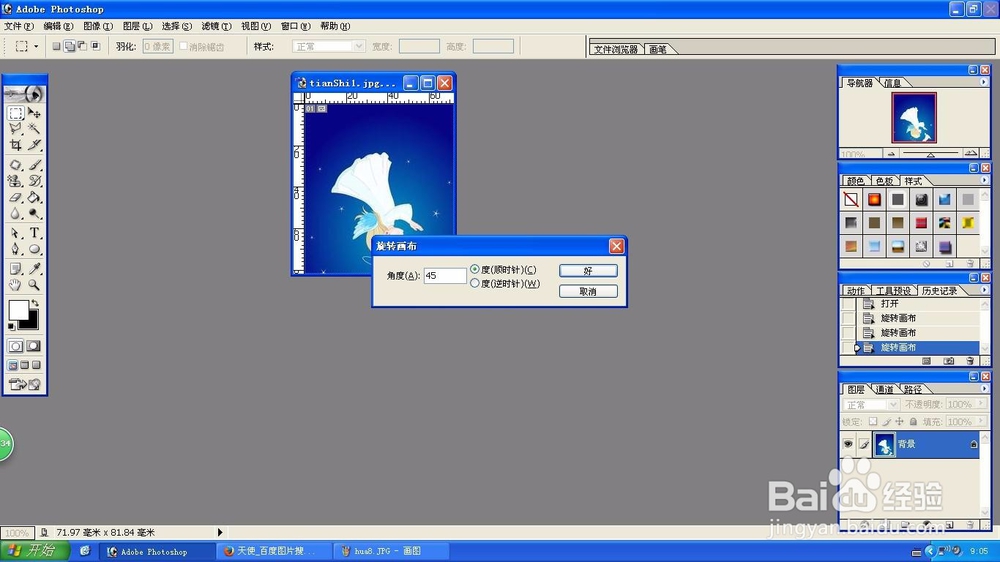
Task: Toggle the anti-alias checkbox in options bar
Action: click(x=183, y=46)
